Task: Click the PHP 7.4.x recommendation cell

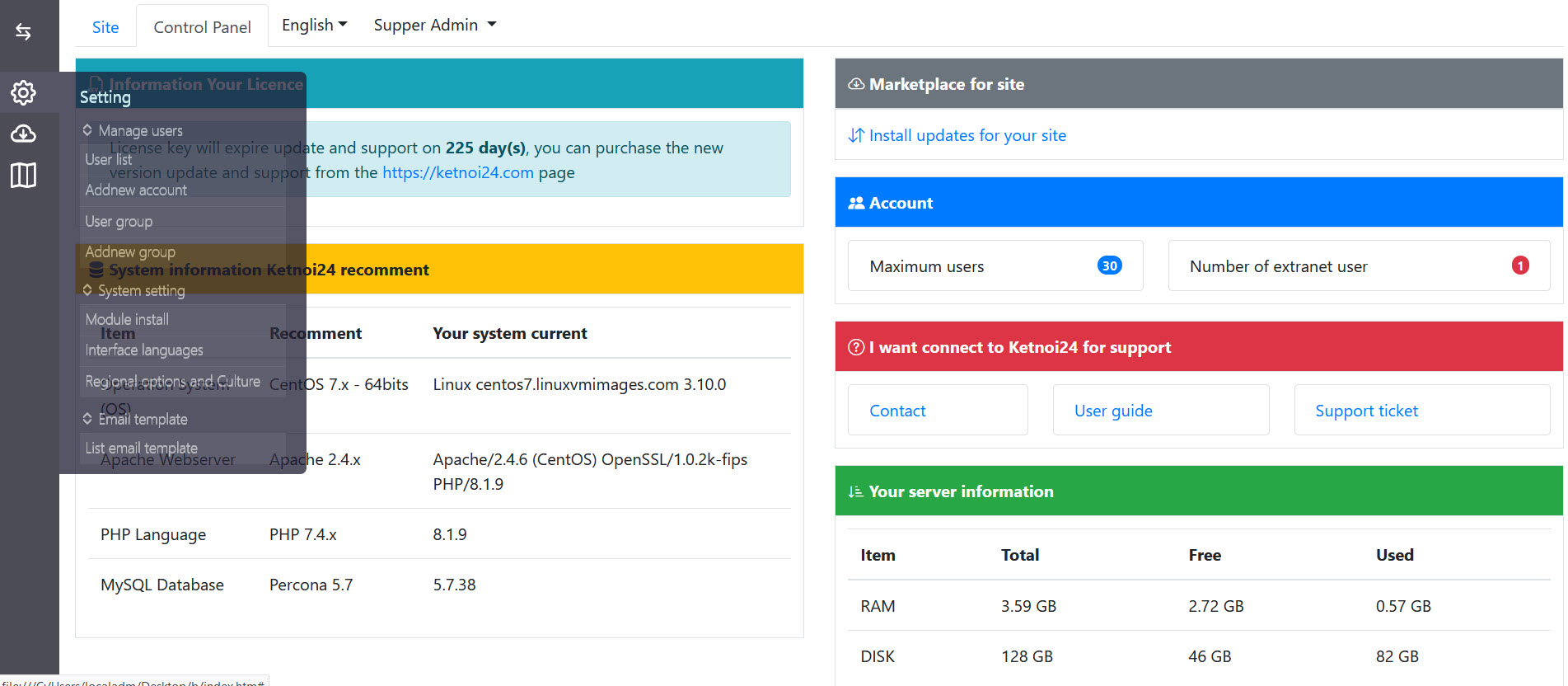Action: (303, 534)
